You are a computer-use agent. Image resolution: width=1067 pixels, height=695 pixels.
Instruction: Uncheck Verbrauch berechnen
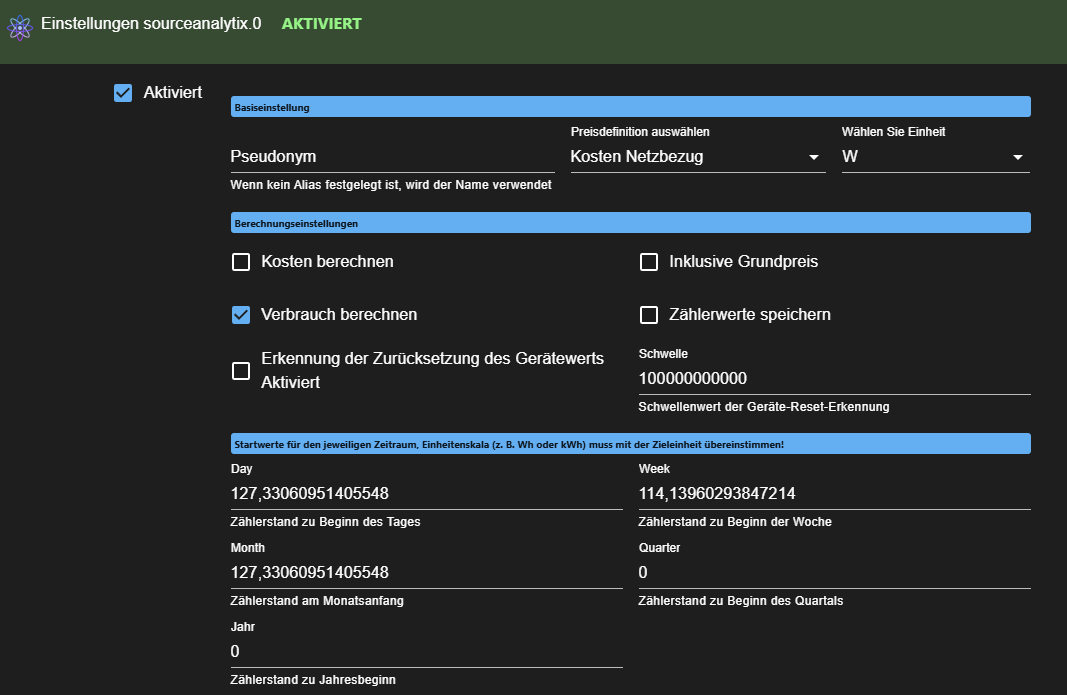tap(241, 315)
